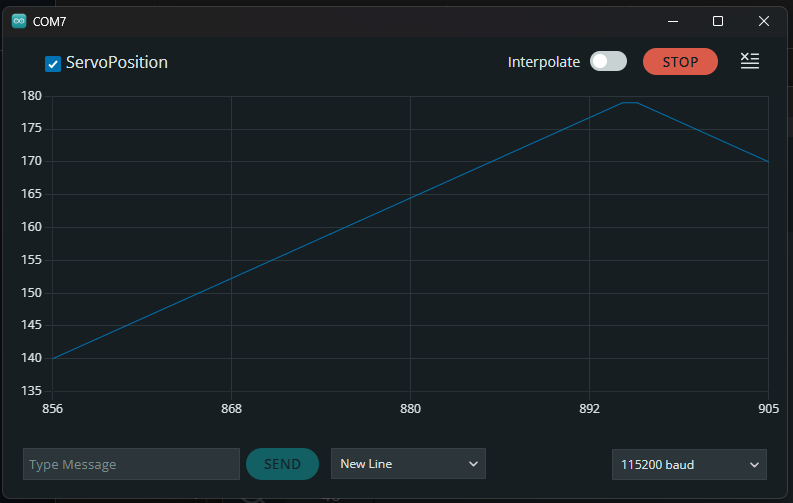The width and height of the screenshot is (793, 503).
Task: Click the 905 x-axis value
Action: tap(769, 409)
